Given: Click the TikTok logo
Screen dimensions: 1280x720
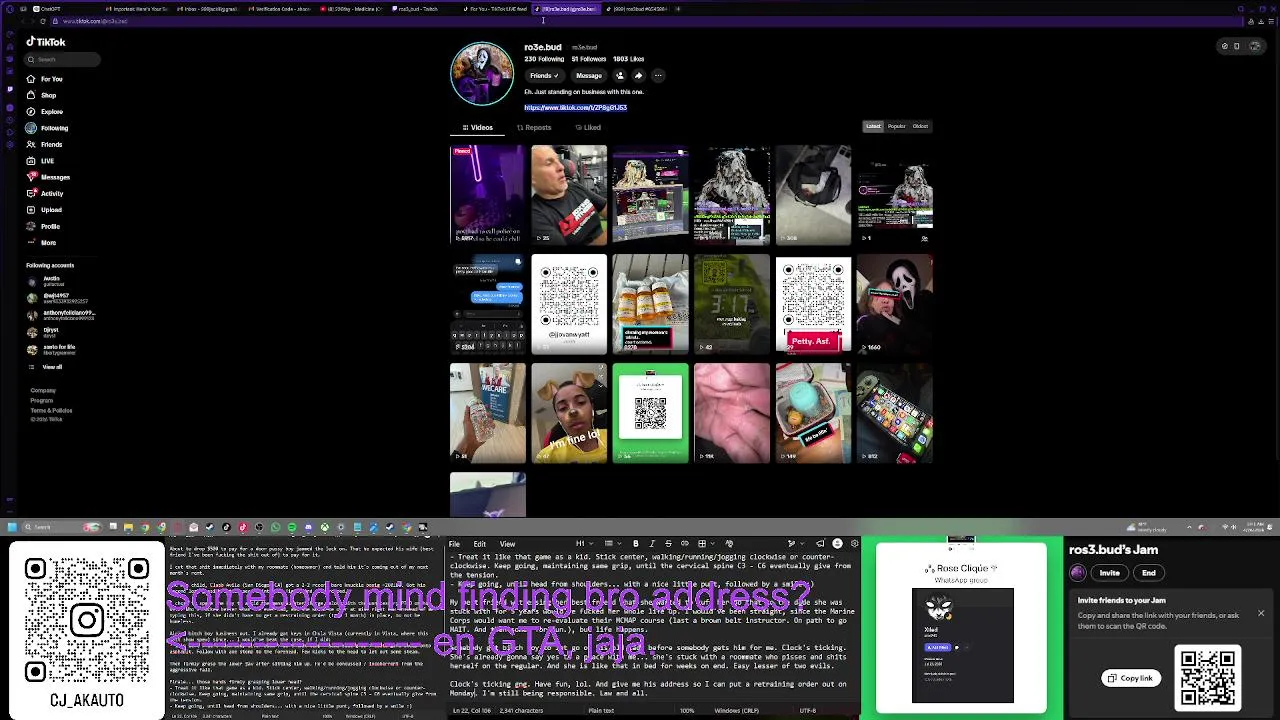Looking at the screenshot, I should click(46, 42).
